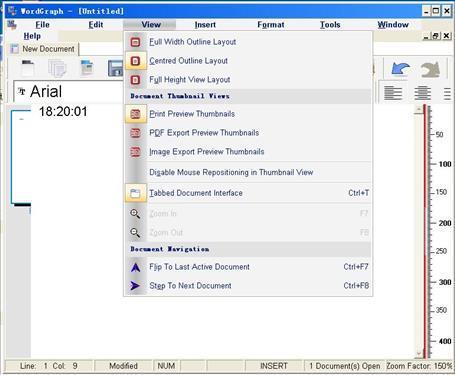Align text left with toolbar icon
Viewport: 455px width, 375px height.
pyautogui.click(x=393, y=93)
